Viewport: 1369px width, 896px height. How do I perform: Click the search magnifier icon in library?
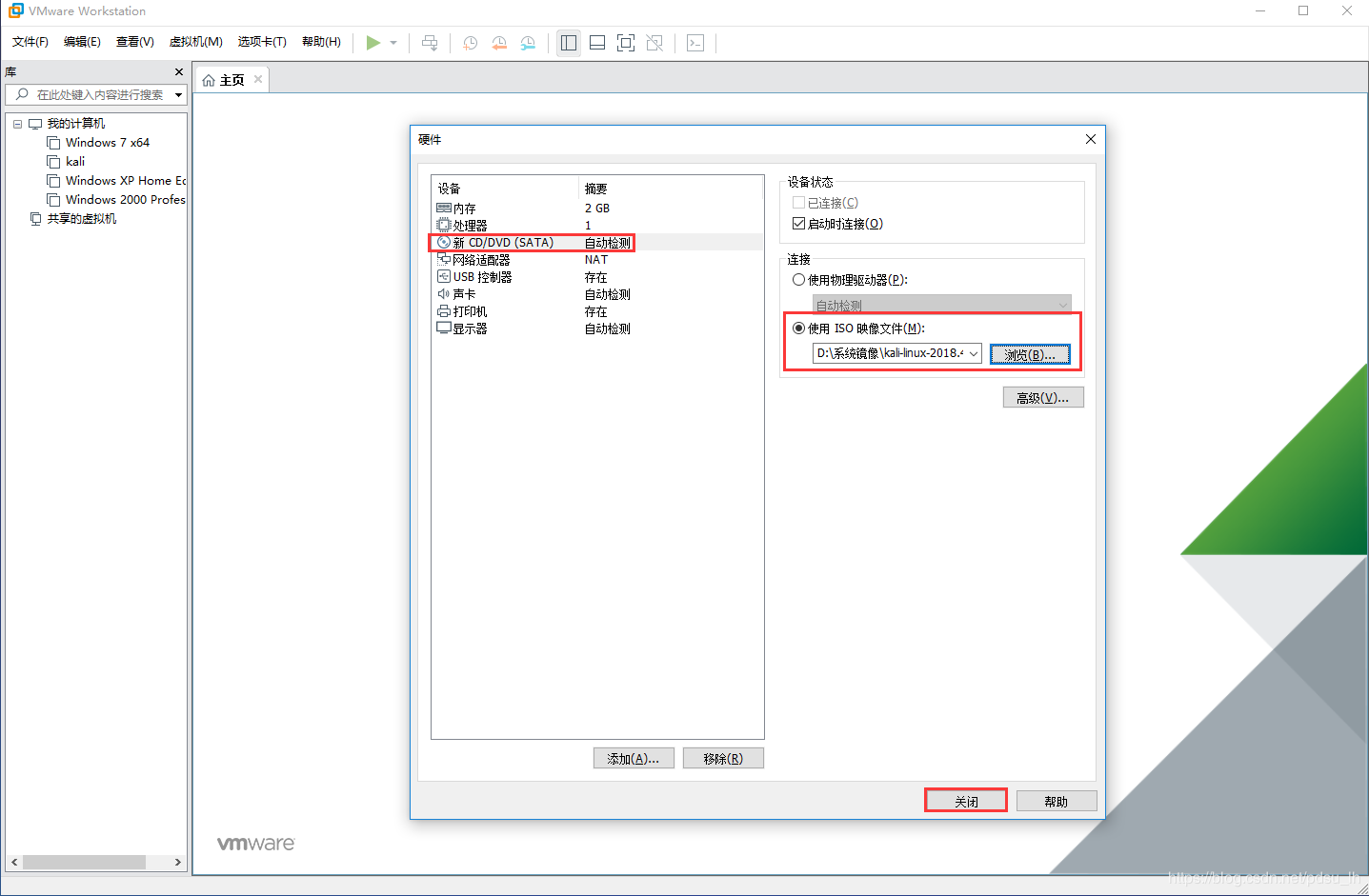click(x=22, y=94)
